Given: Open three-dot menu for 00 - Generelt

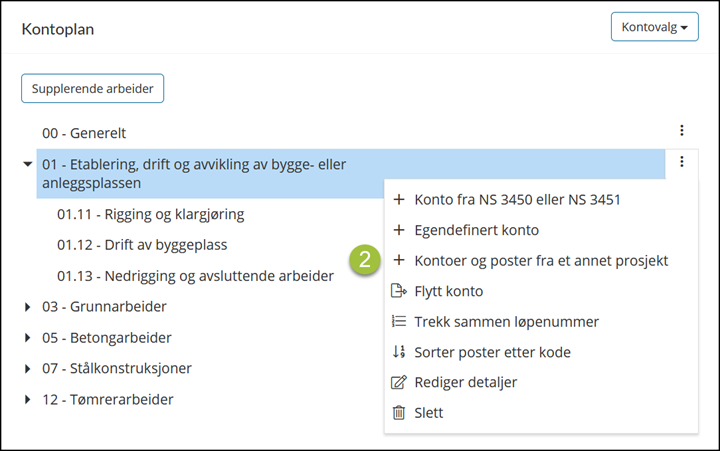Looking at the screenshot, I should [681, 130].
